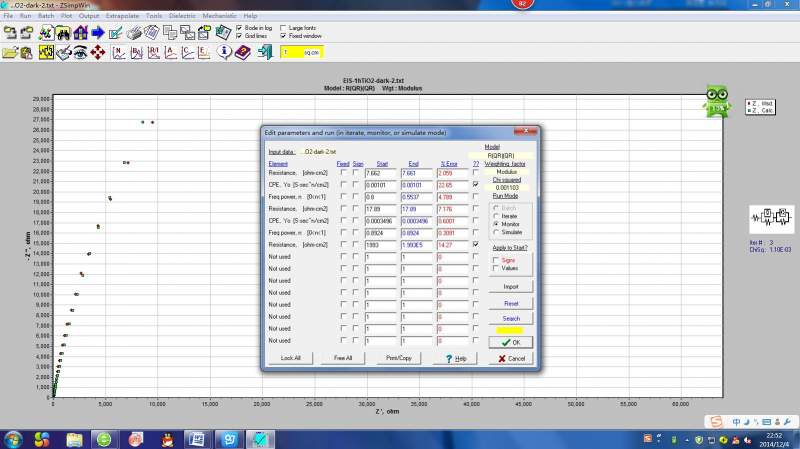800x449 pixels.
Task: Open the Extrapolate menu
Action: (x=122, y=16)
